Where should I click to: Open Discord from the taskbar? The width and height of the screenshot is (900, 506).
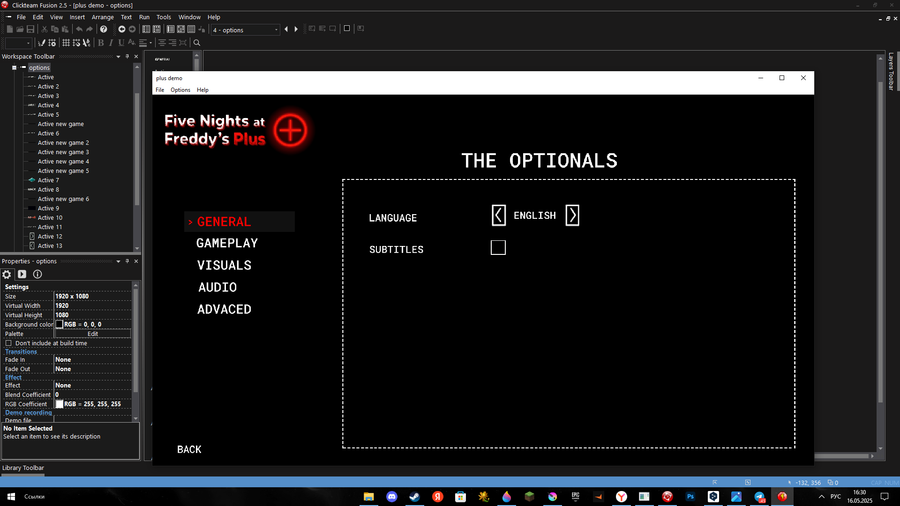click(x=391, y=497)
